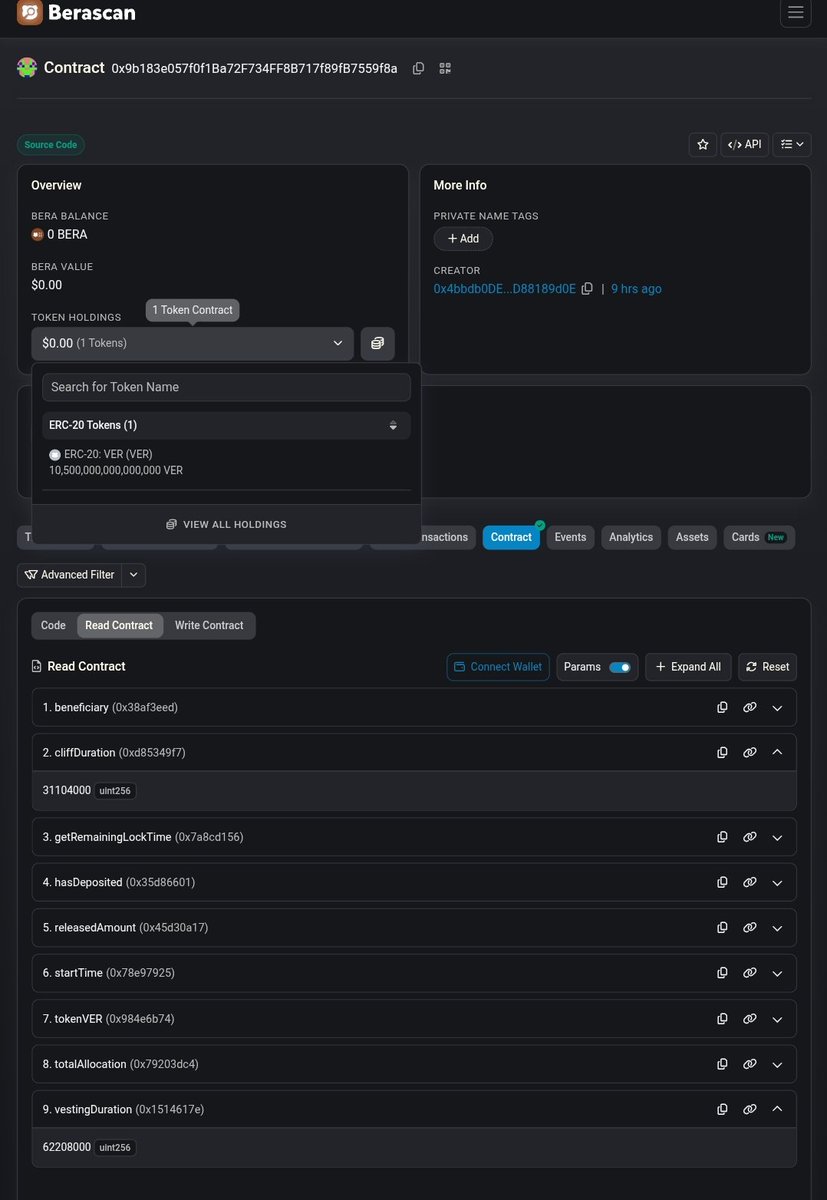Screen dimensions: 827x1200
Task: Open the list options dropdown beside API
Action: click(x=792, y=144)
